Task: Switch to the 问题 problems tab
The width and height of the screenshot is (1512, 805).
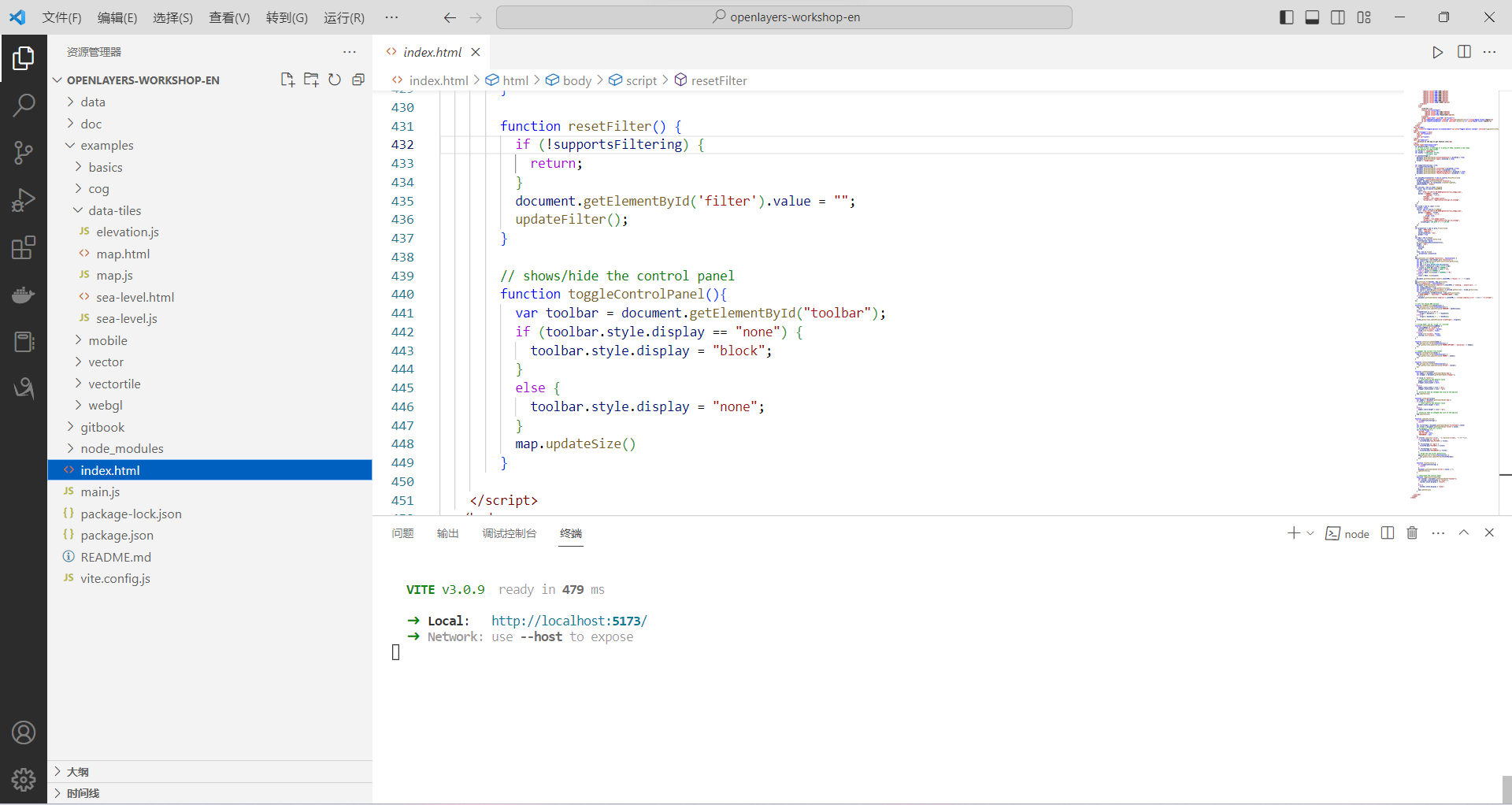Action: [x=402, y=533]
